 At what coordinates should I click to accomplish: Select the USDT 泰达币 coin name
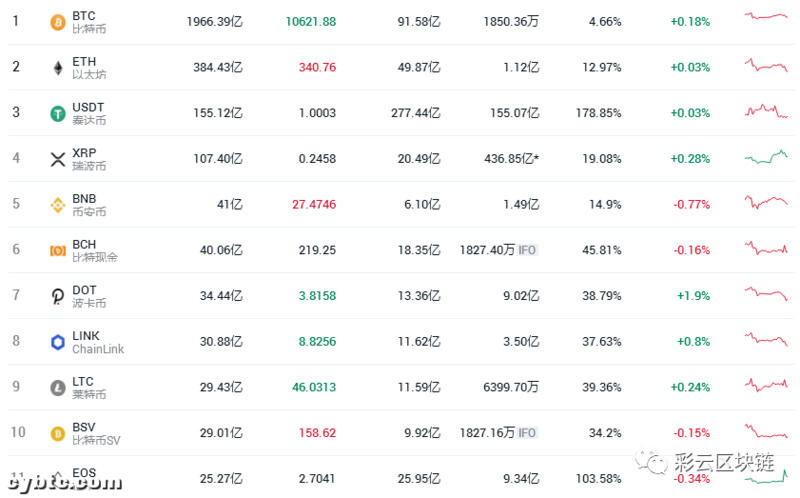89,113
